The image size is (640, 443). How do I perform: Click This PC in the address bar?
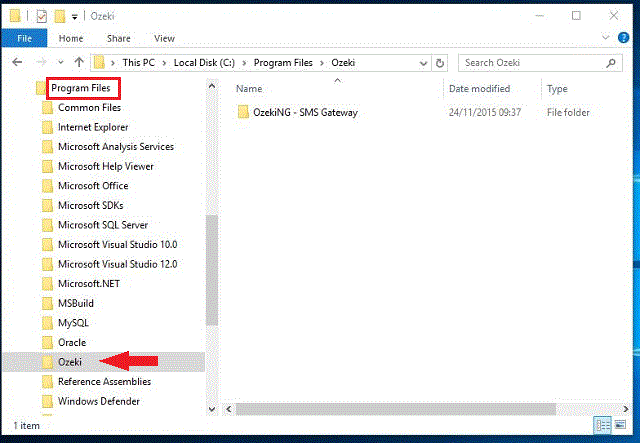pyautogui.click(x=138, y=62)
